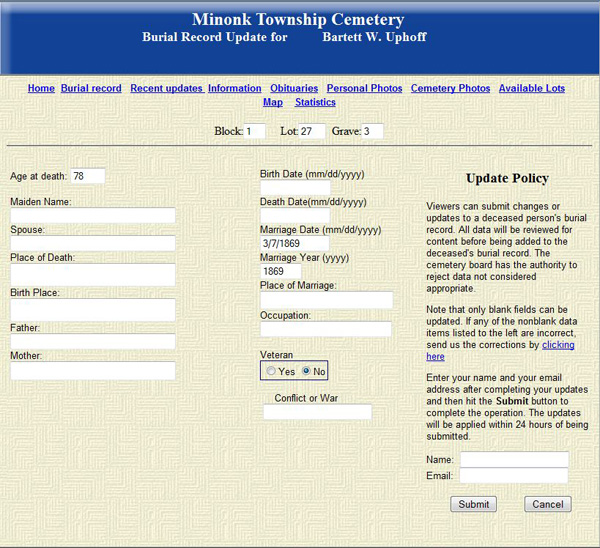Check Available Lots link

532,88
